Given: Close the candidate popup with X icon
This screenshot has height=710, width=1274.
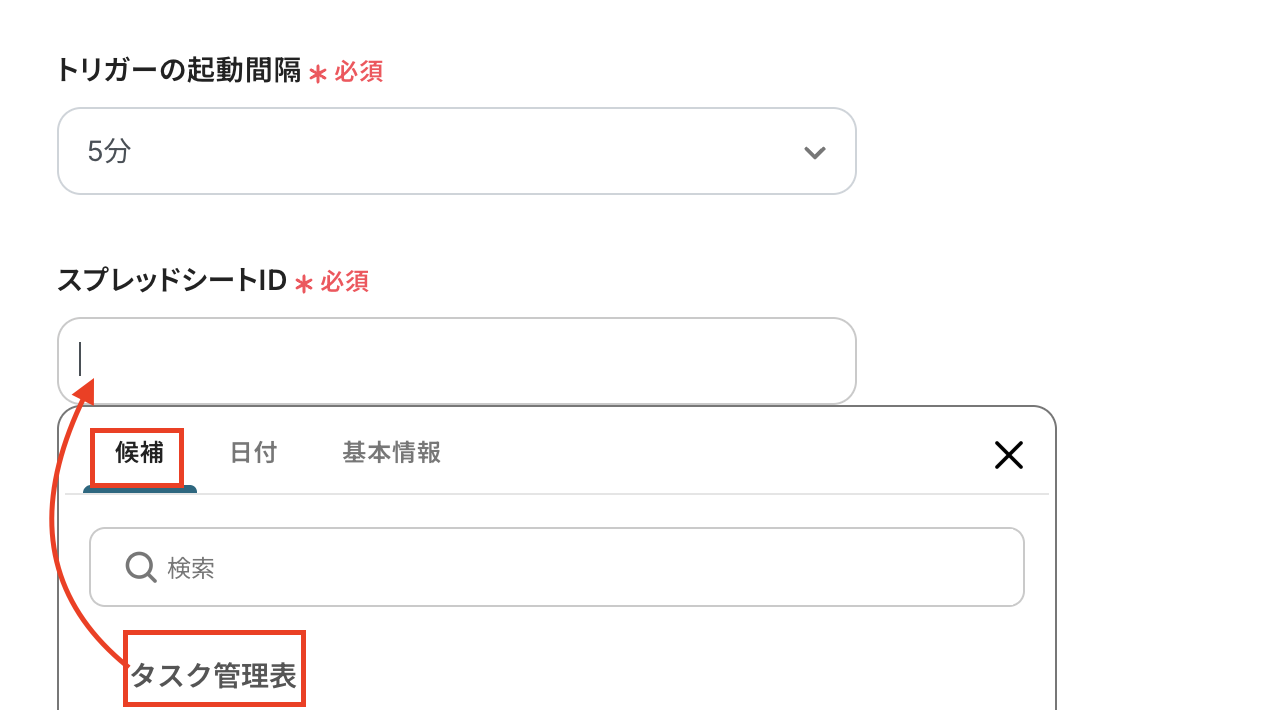Looking at the screenshot, I should [1008, 455].
